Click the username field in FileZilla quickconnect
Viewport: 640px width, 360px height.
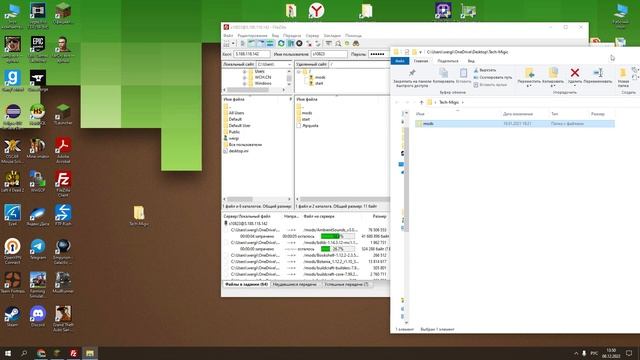point(329,54)
